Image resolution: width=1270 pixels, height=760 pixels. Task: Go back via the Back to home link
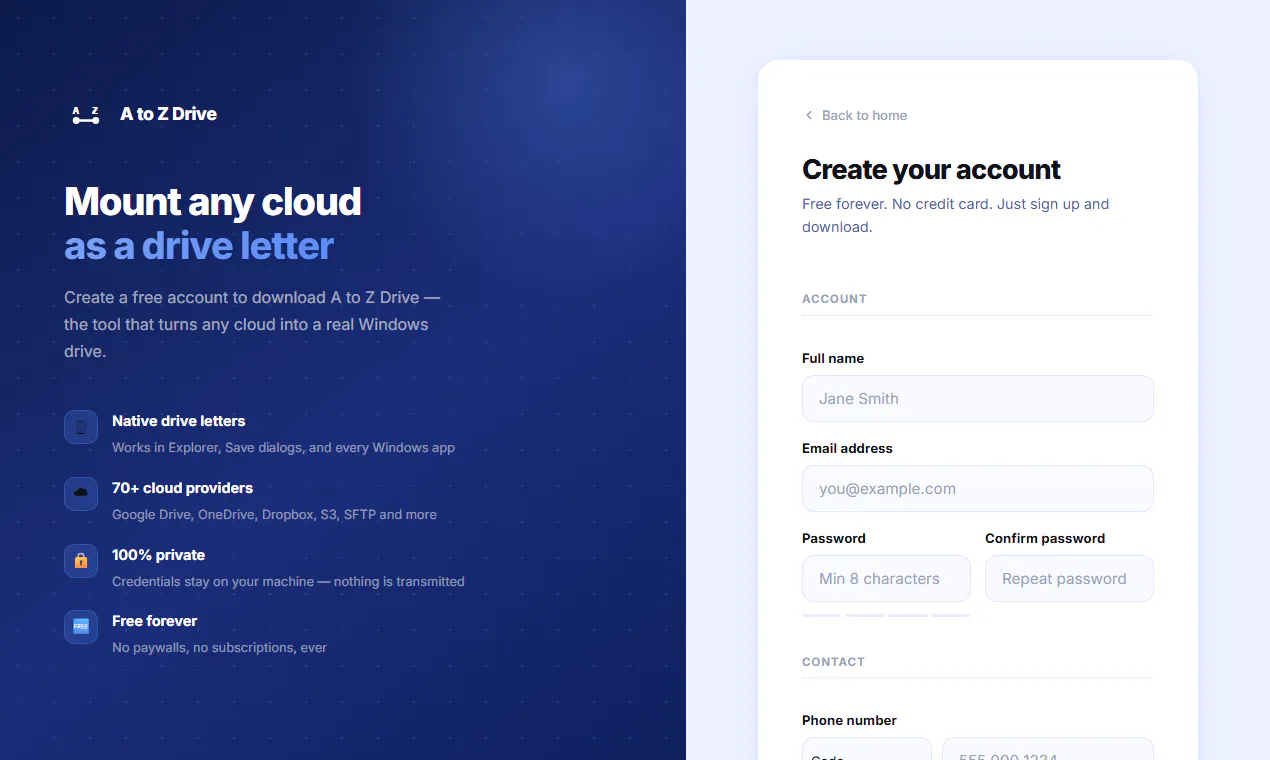855,115
